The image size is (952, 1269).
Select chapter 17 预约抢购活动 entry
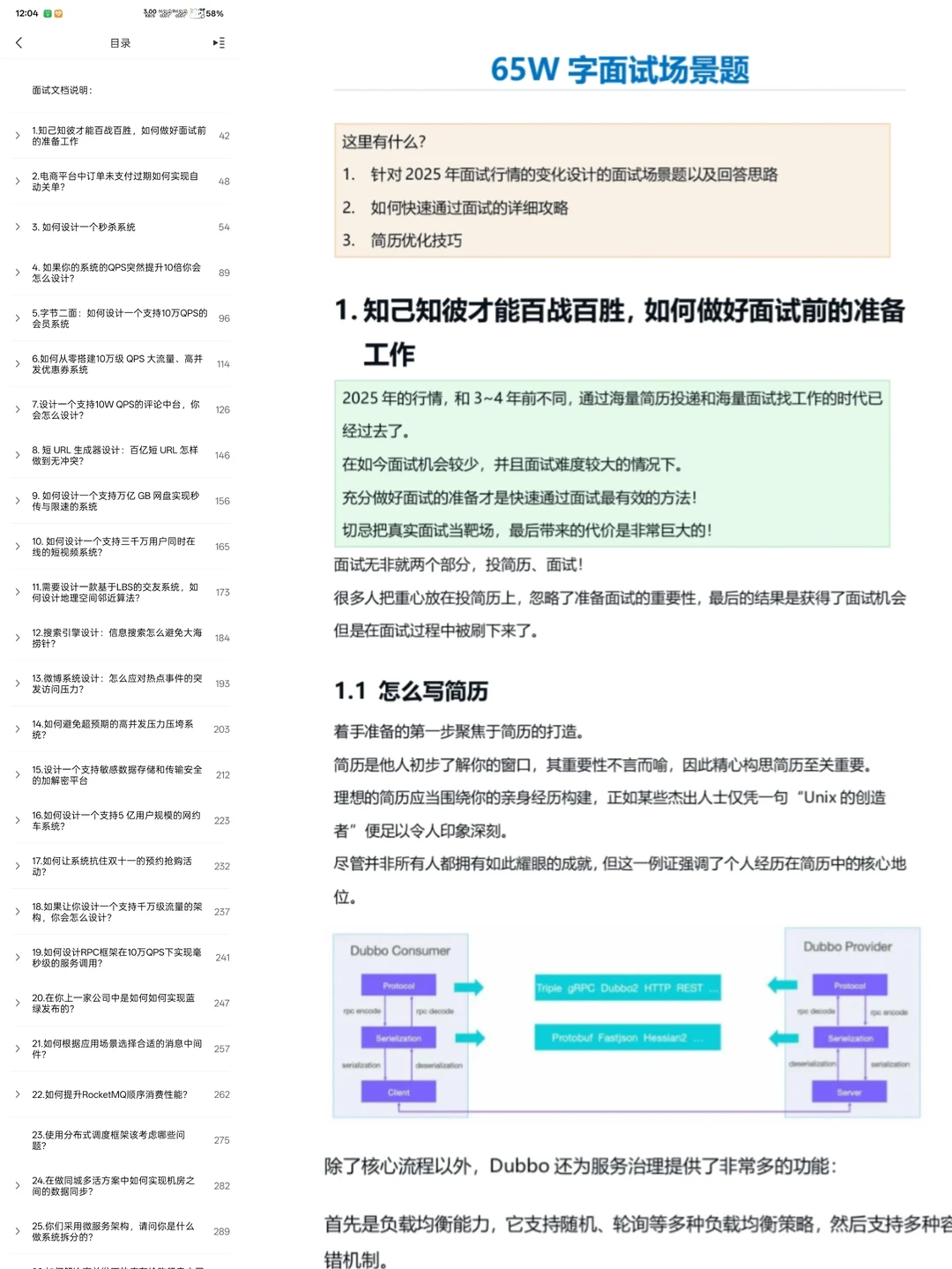[115, 866]
